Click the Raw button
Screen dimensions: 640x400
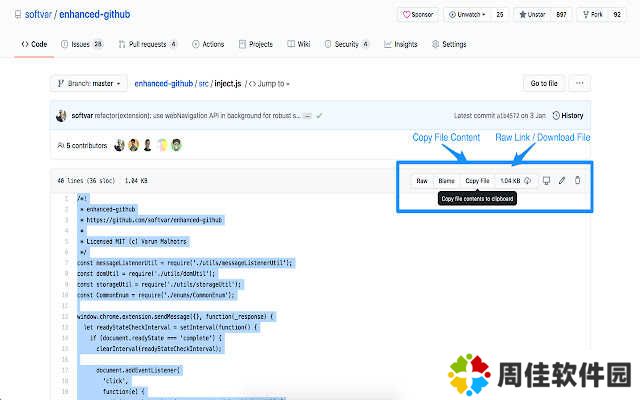[x=422, y=180]
